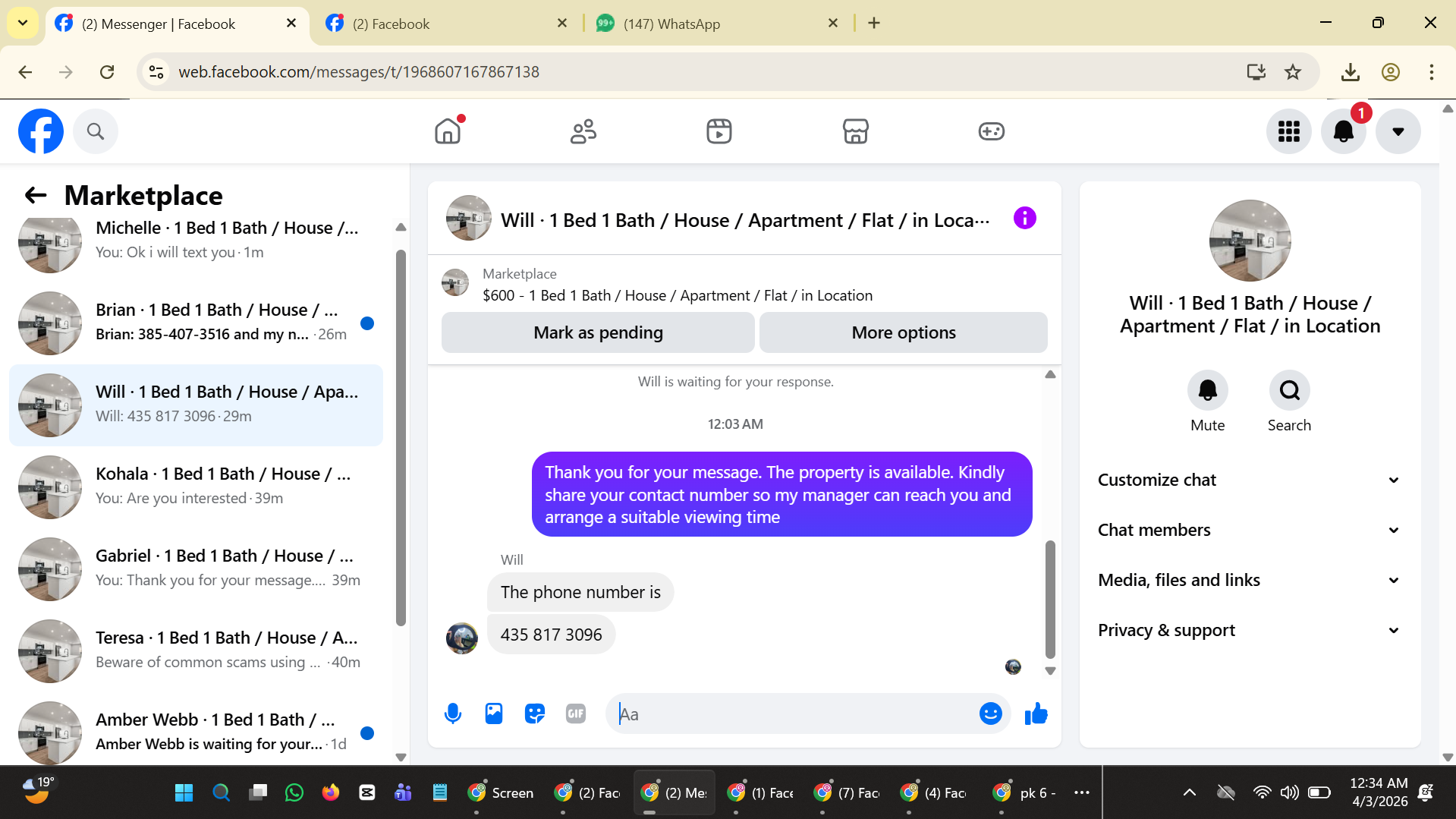
Task: Open Video (Watch) icon
Action: point(719,131)
